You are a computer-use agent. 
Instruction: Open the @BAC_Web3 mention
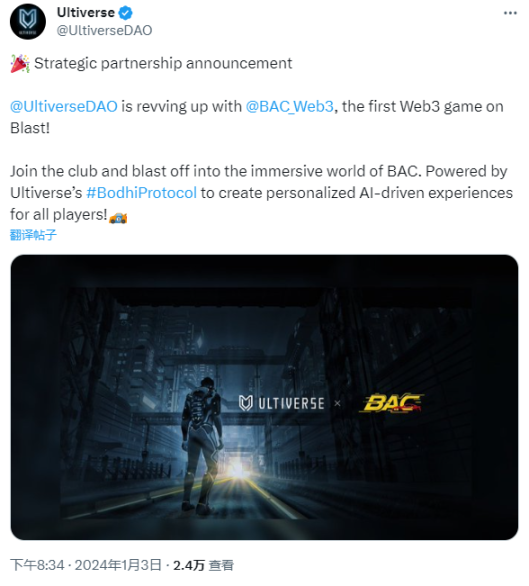[x=289, y=106]
